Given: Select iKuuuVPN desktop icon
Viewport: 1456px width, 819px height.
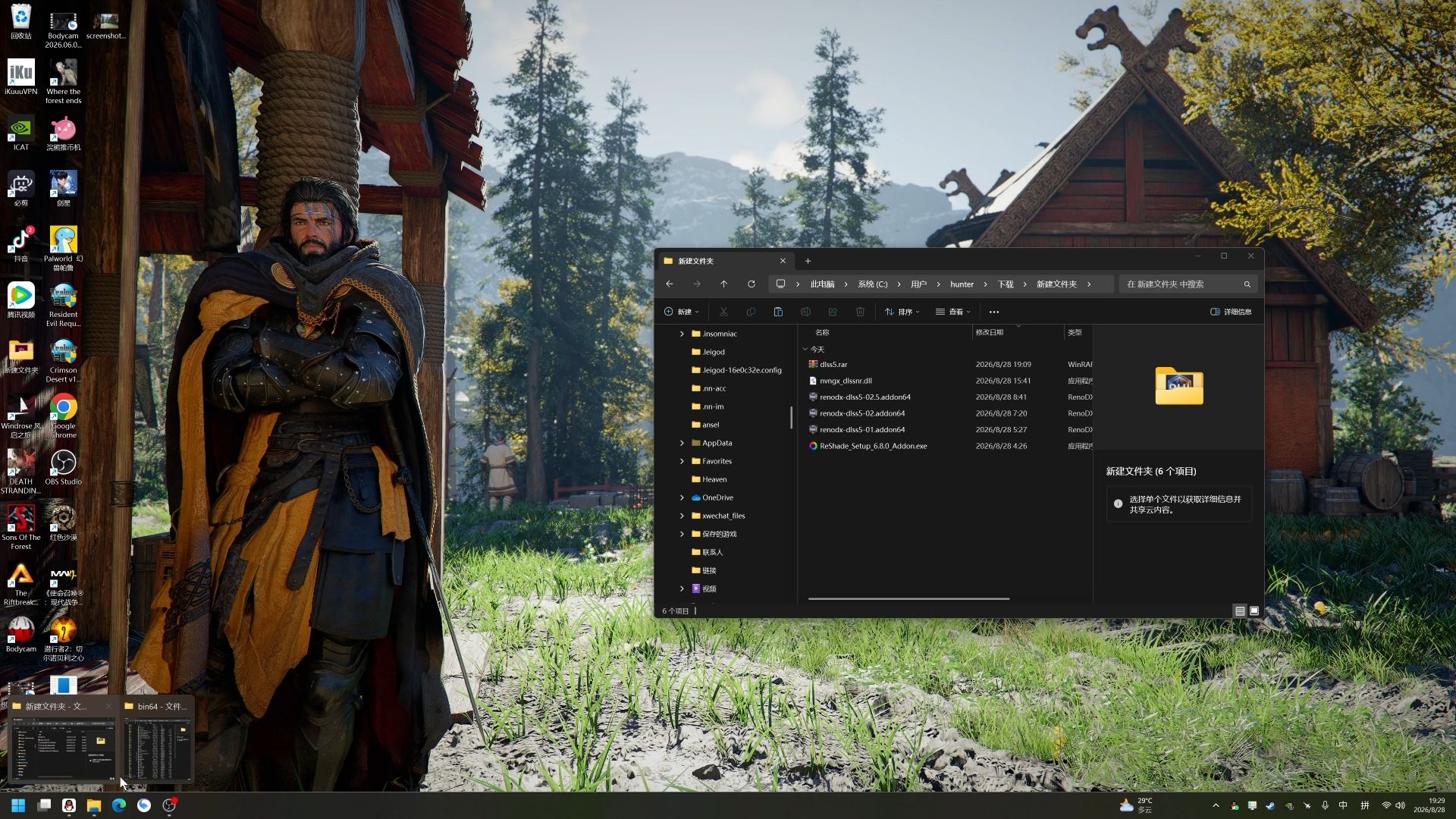Looking at the screenshot, I should (21, 77).
